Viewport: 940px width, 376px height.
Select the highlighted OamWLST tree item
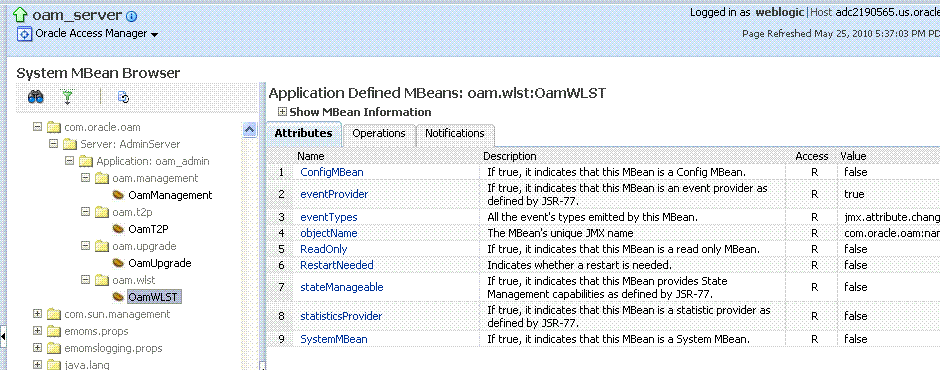tap(155, 297)
